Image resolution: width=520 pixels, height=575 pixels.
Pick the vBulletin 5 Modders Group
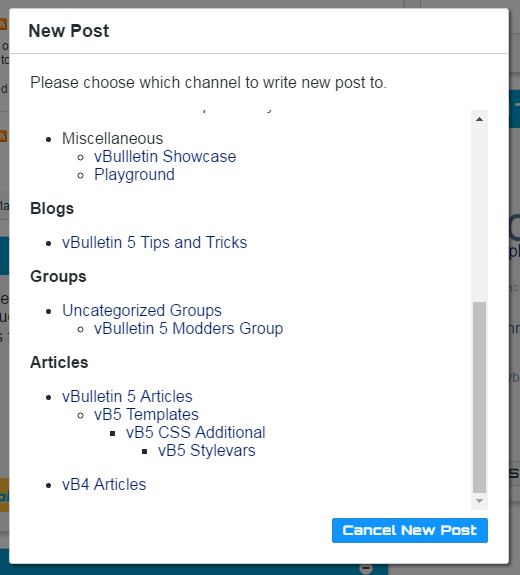(x=188, y=328)
